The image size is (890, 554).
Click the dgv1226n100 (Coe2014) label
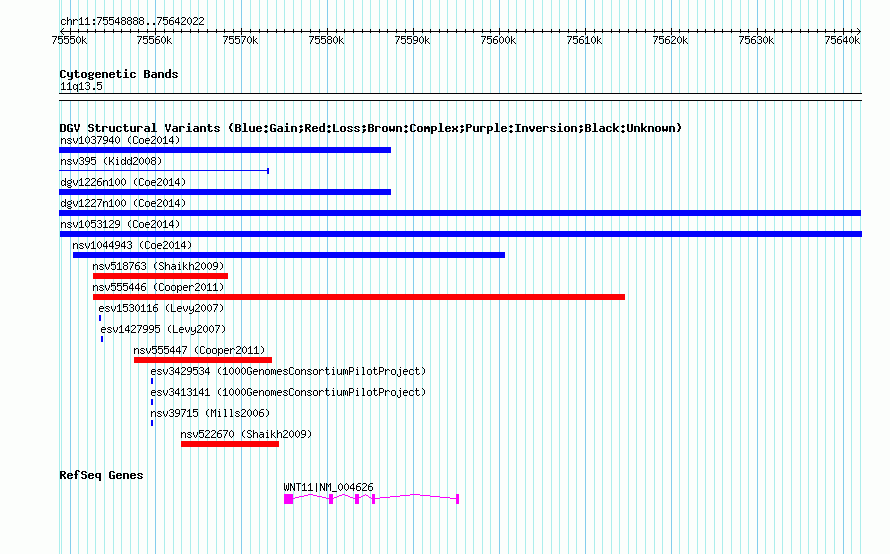[x=123, y=182]
